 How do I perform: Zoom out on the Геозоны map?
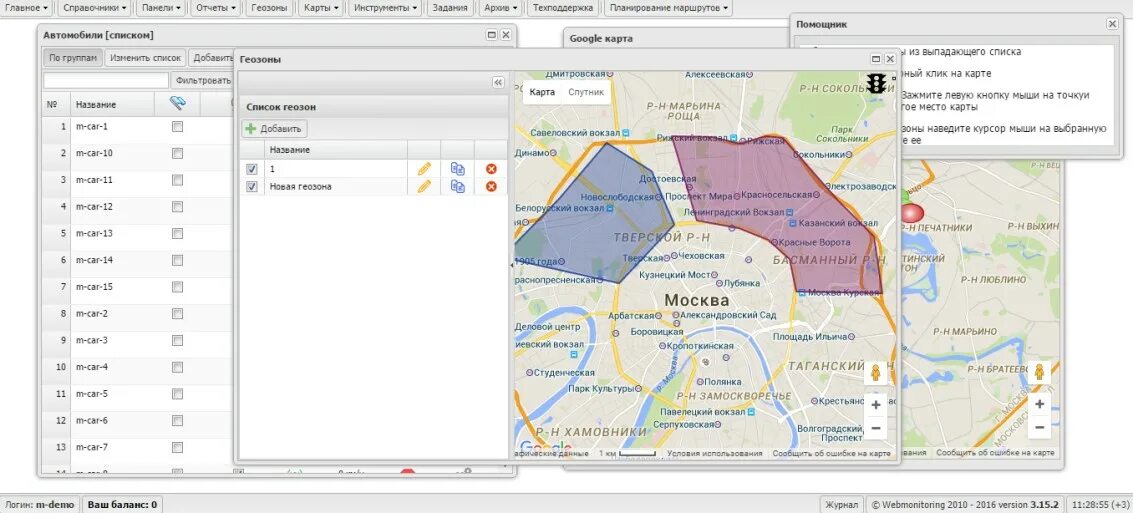point(876,428)
